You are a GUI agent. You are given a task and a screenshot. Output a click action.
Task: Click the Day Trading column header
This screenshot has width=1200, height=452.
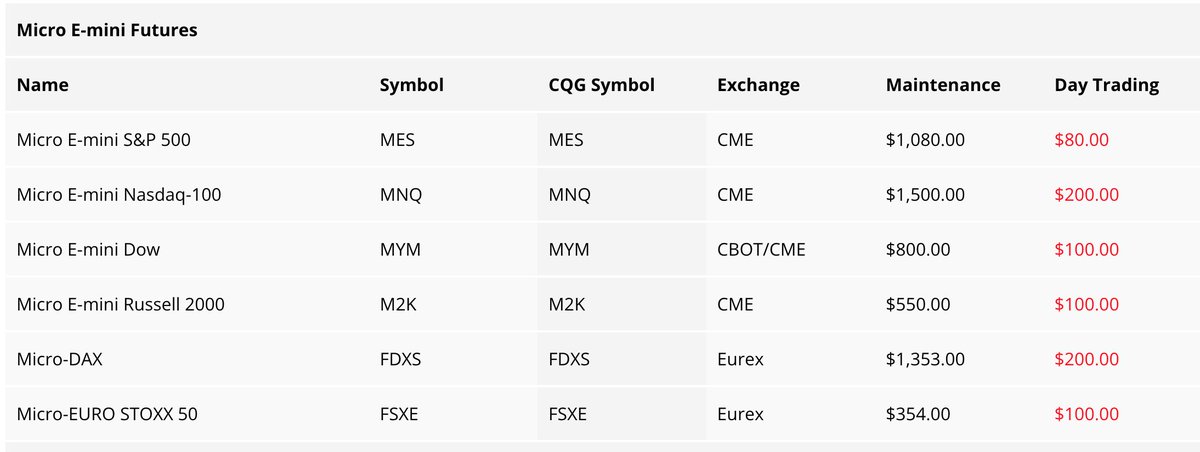click(x=1107, y=85)
